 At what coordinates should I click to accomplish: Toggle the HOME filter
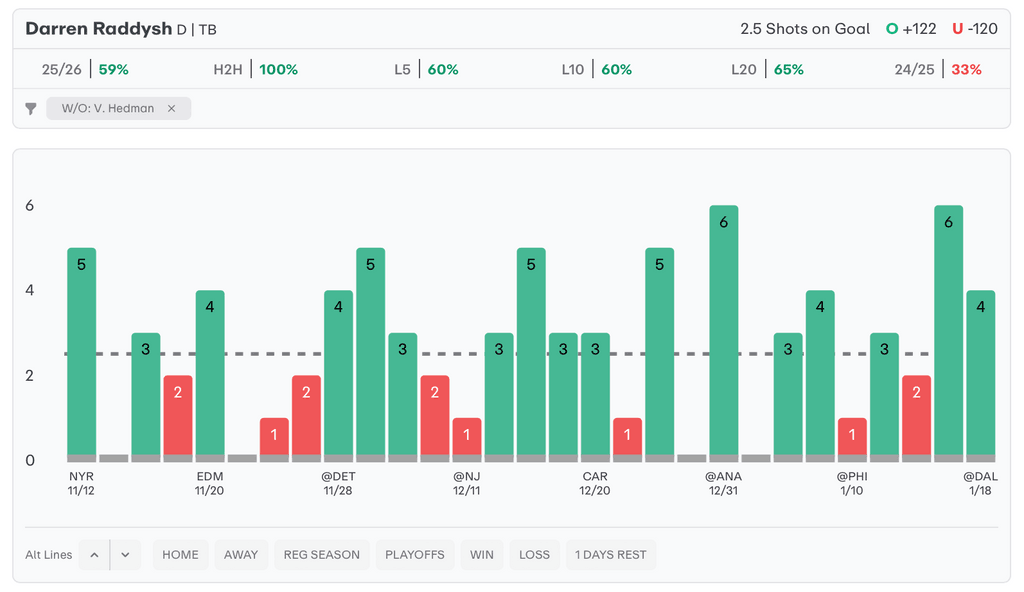[x=180, y=555]
